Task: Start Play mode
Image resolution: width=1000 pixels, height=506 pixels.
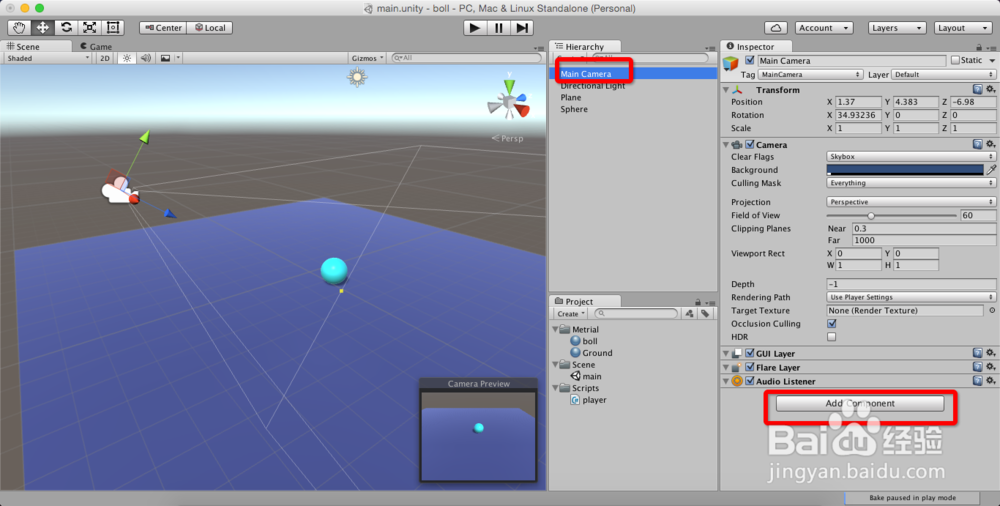Action: click(x=474, y=27)
